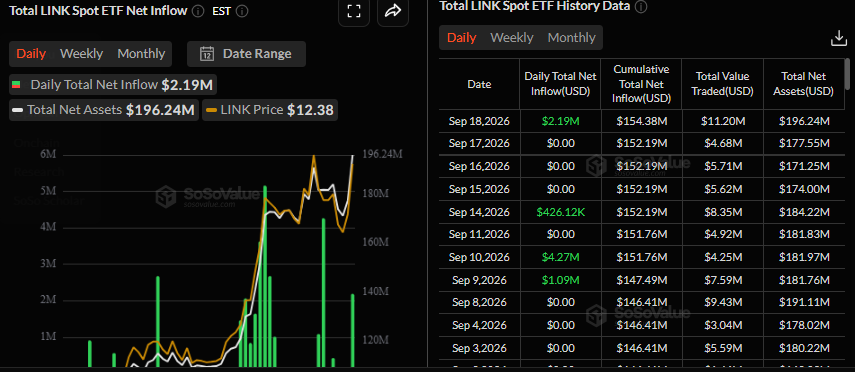Click the history table vertical scrollbar
855x372 pixels.
pyautogui.click(x=847, y=74)
